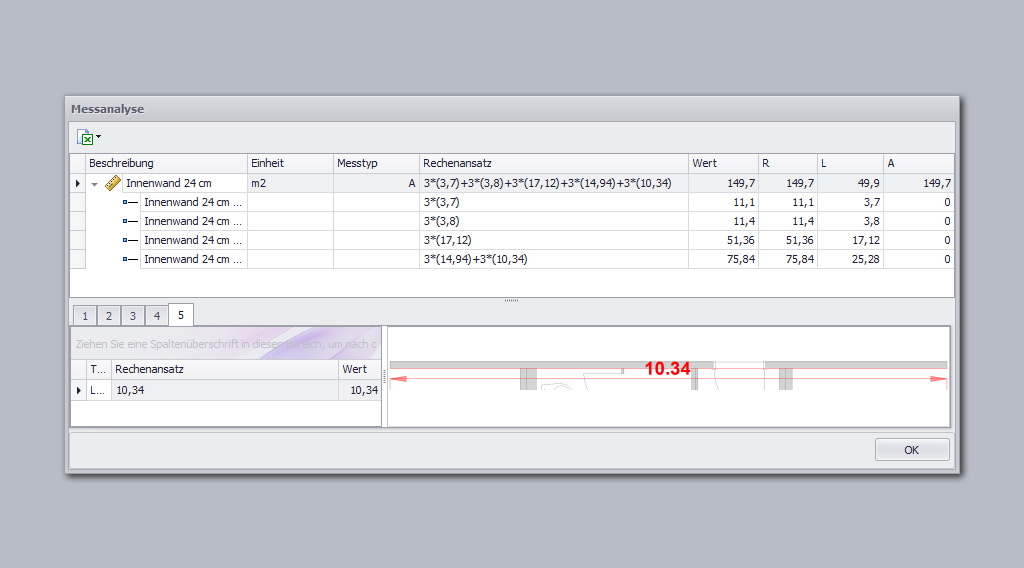Image resolution: width=1024 pixels, height=568 pixels.
Task: Switch to tab 1
Action: point(85,316)
